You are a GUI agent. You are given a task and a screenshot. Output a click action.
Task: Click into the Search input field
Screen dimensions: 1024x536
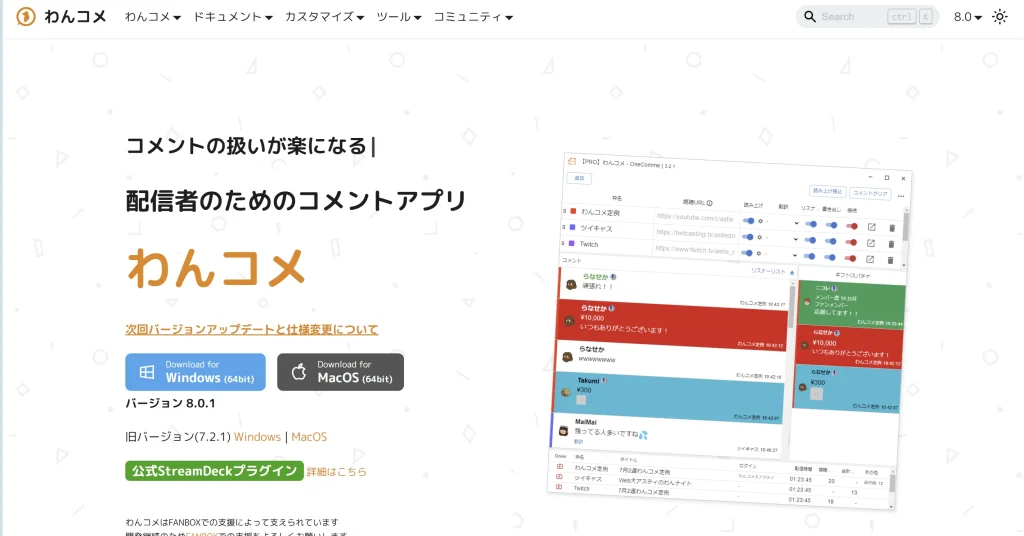pyautogui.click(x=850, y=17)
